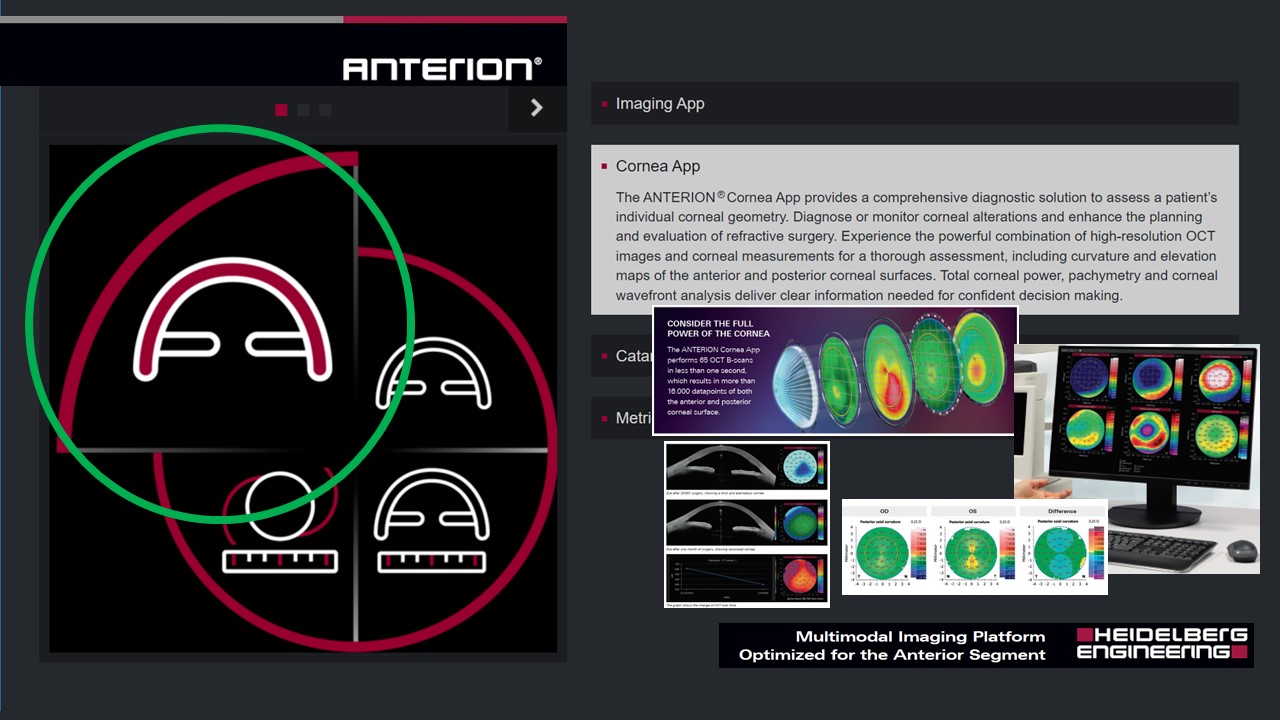Advance the carousel with the right chevron arrow

537,108
